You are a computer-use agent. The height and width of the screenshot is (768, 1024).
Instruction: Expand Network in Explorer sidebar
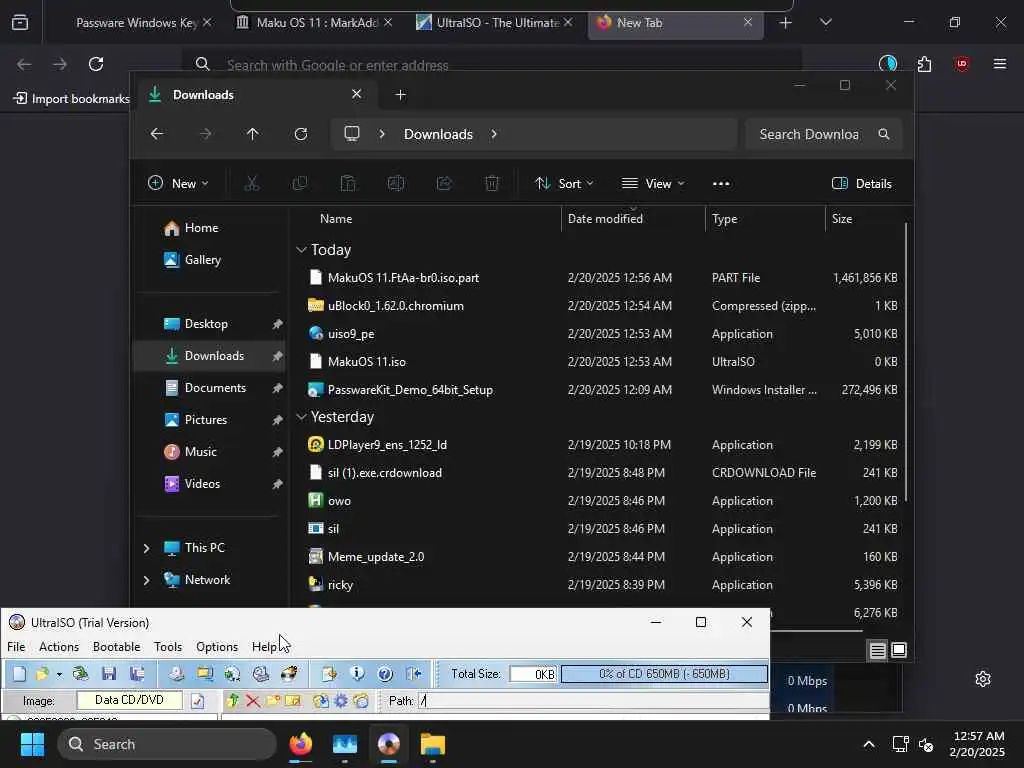(x=146, y=580)
